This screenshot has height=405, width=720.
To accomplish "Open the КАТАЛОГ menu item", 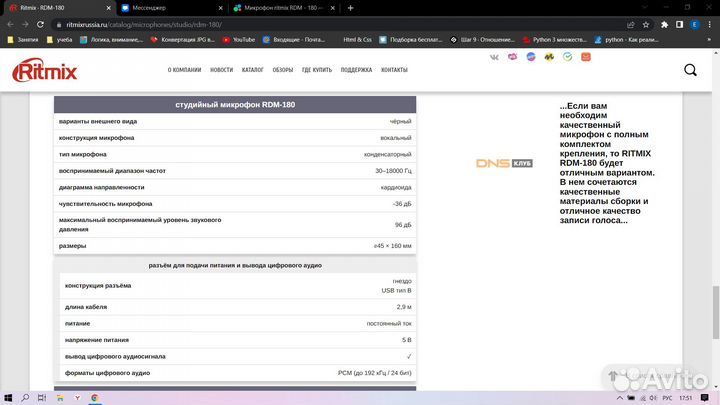I will [253, 70].
